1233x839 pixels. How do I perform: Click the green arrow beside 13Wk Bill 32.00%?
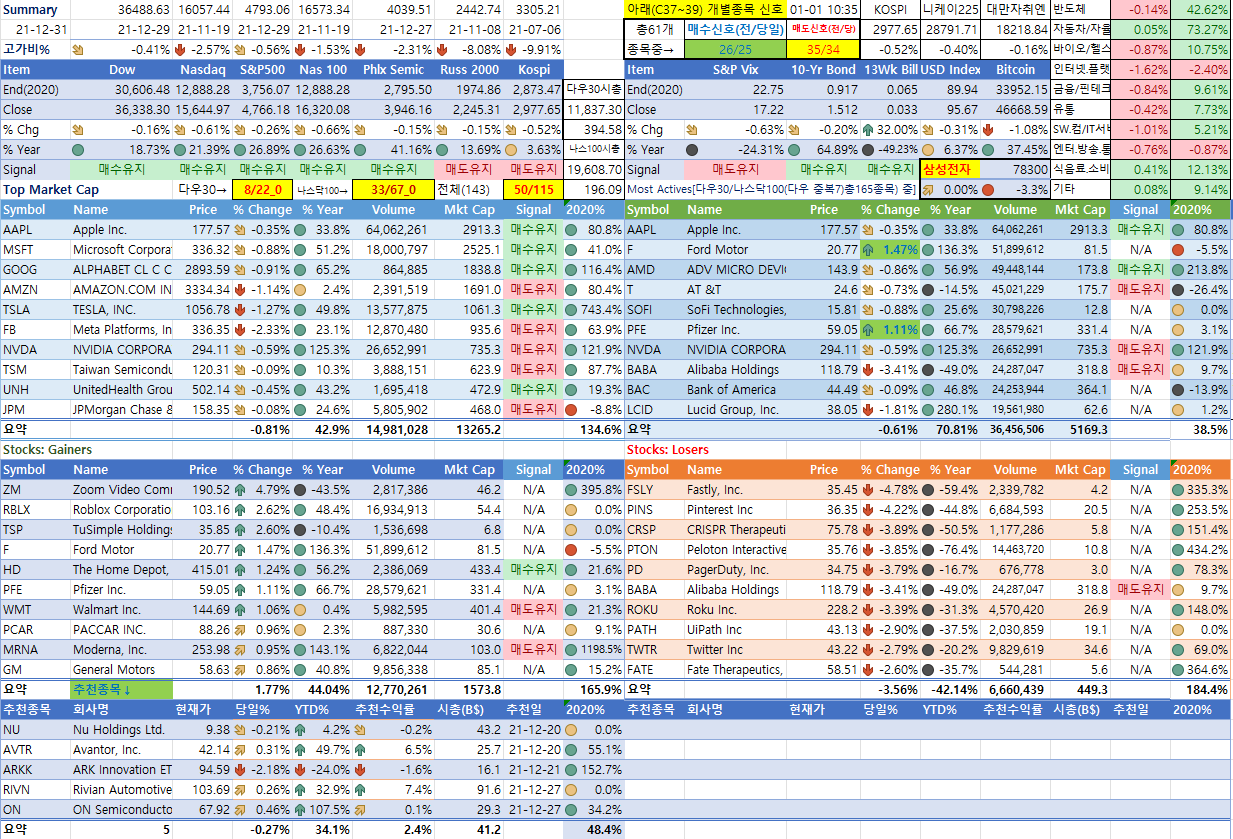point(866,130)
